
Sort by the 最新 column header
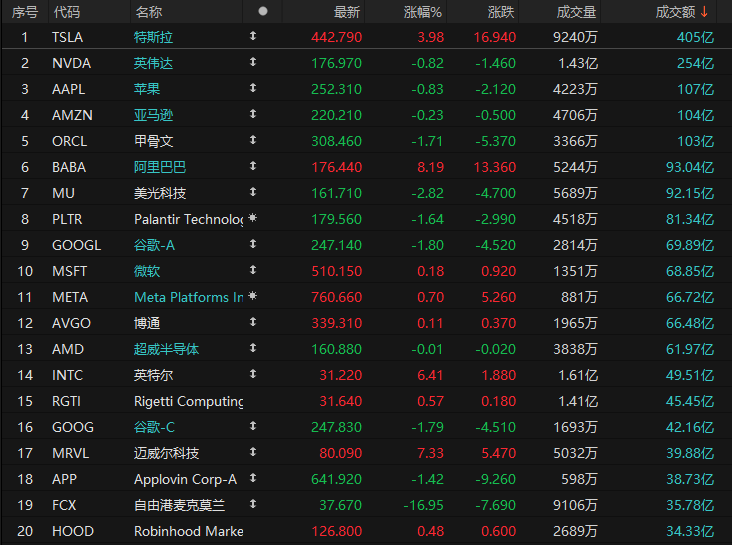347,12
